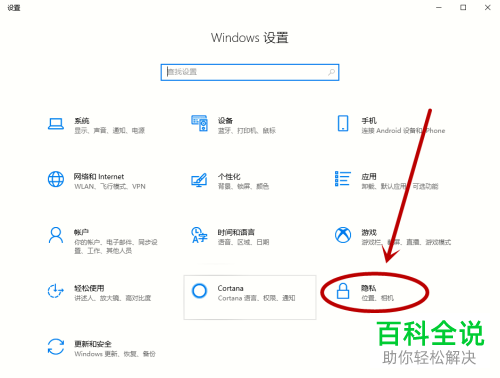Click the 蓝牙、打印机、鼠标 description
Screen dimensions: 500x378
click(247, 131)
